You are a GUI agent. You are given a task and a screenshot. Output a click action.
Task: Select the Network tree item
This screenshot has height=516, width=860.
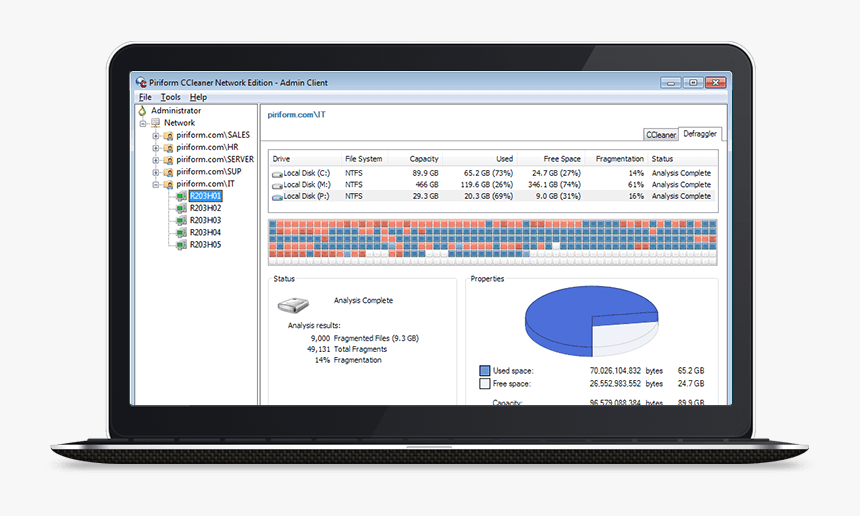(179, 123)
